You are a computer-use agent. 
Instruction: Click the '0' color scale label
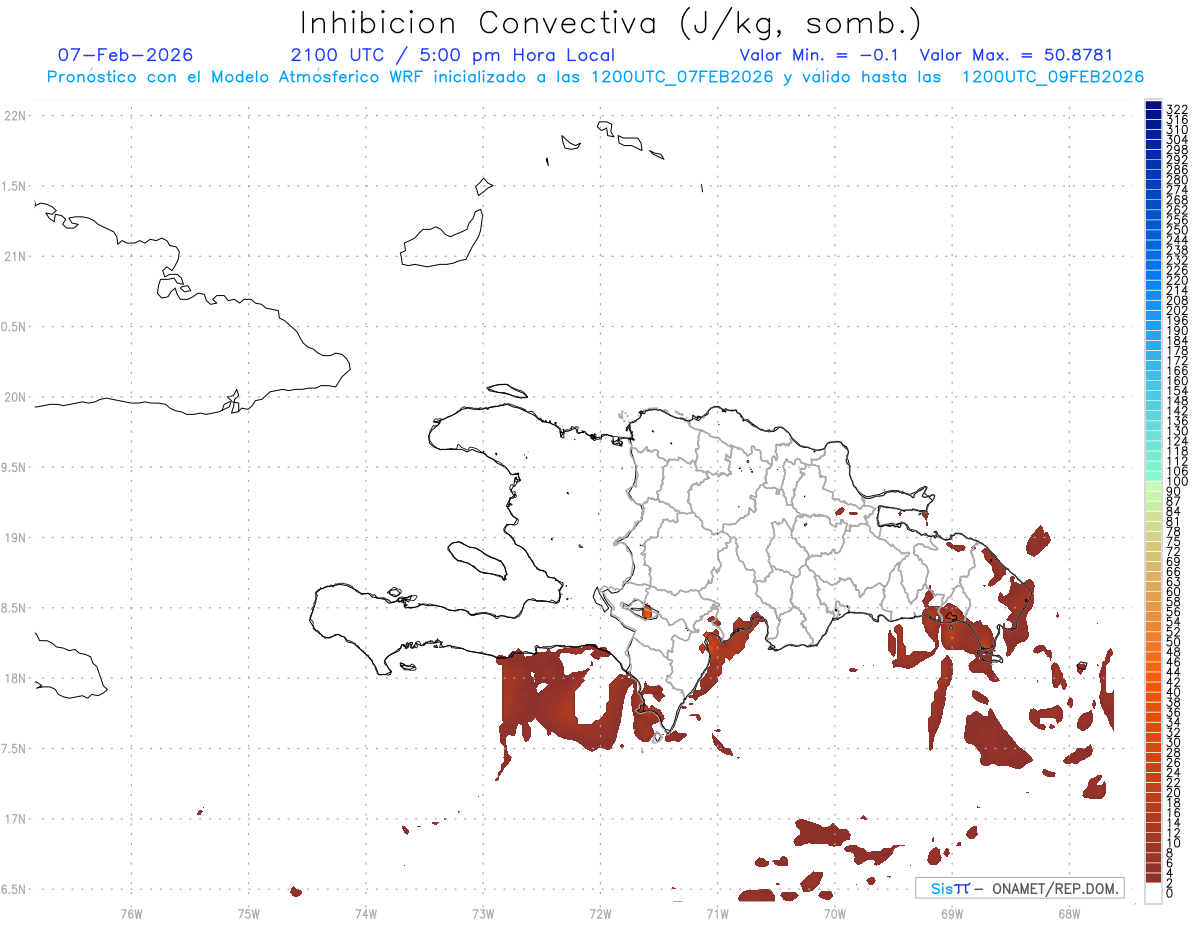pos(1170,892)
